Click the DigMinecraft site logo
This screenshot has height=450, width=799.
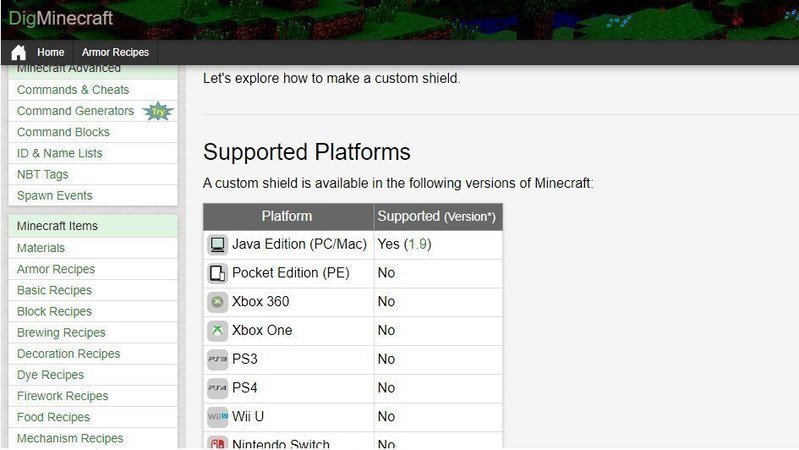pos(61,18)
